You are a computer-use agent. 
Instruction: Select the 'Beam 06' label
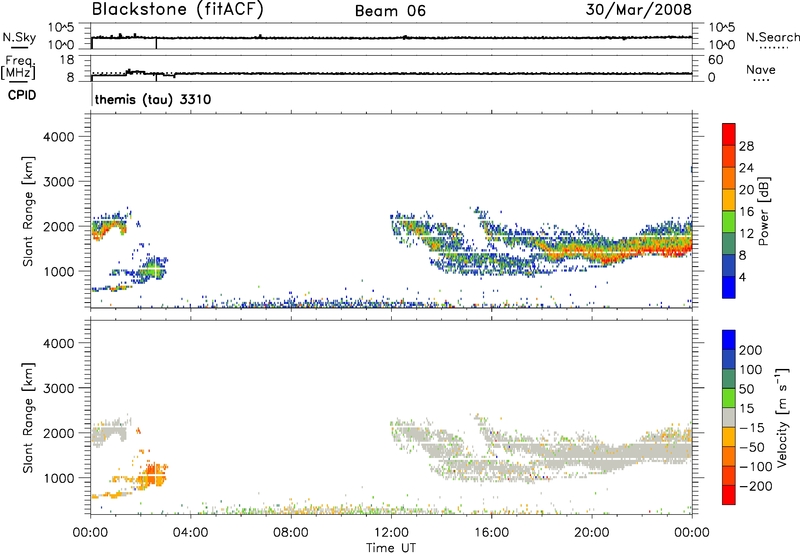click(390, 11)
